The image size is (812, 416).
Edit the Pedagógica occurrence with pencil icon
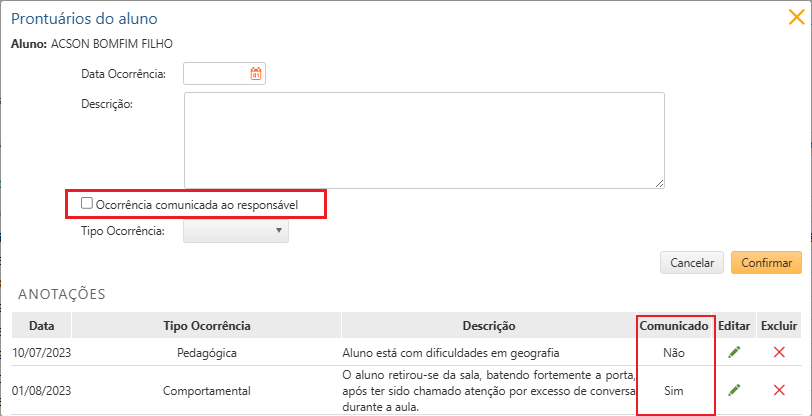[x=734, y=352]
